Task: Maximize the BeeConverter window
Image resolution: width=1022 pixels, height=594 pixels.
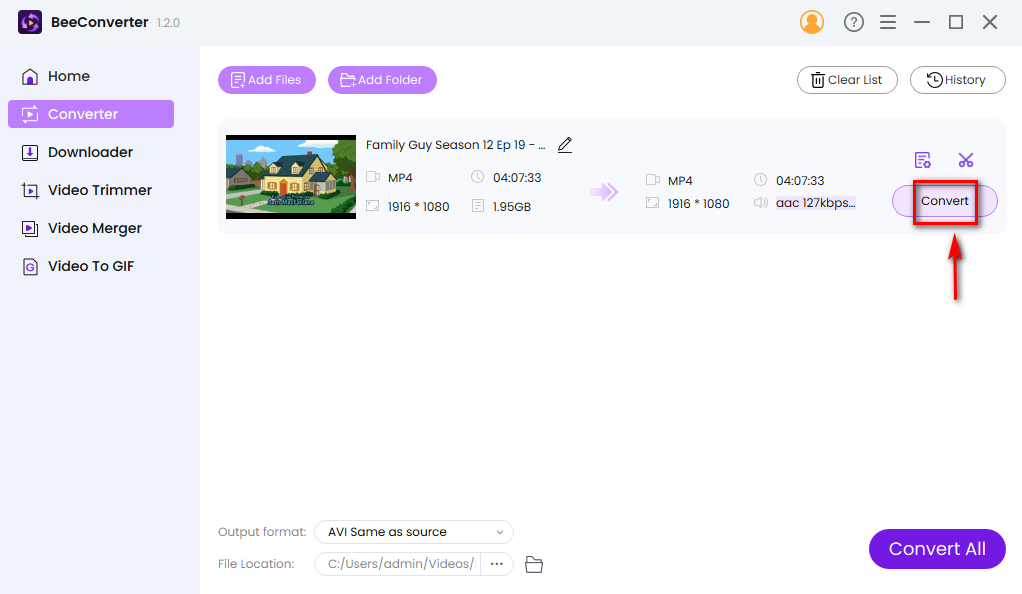Action: coord(956,22)
